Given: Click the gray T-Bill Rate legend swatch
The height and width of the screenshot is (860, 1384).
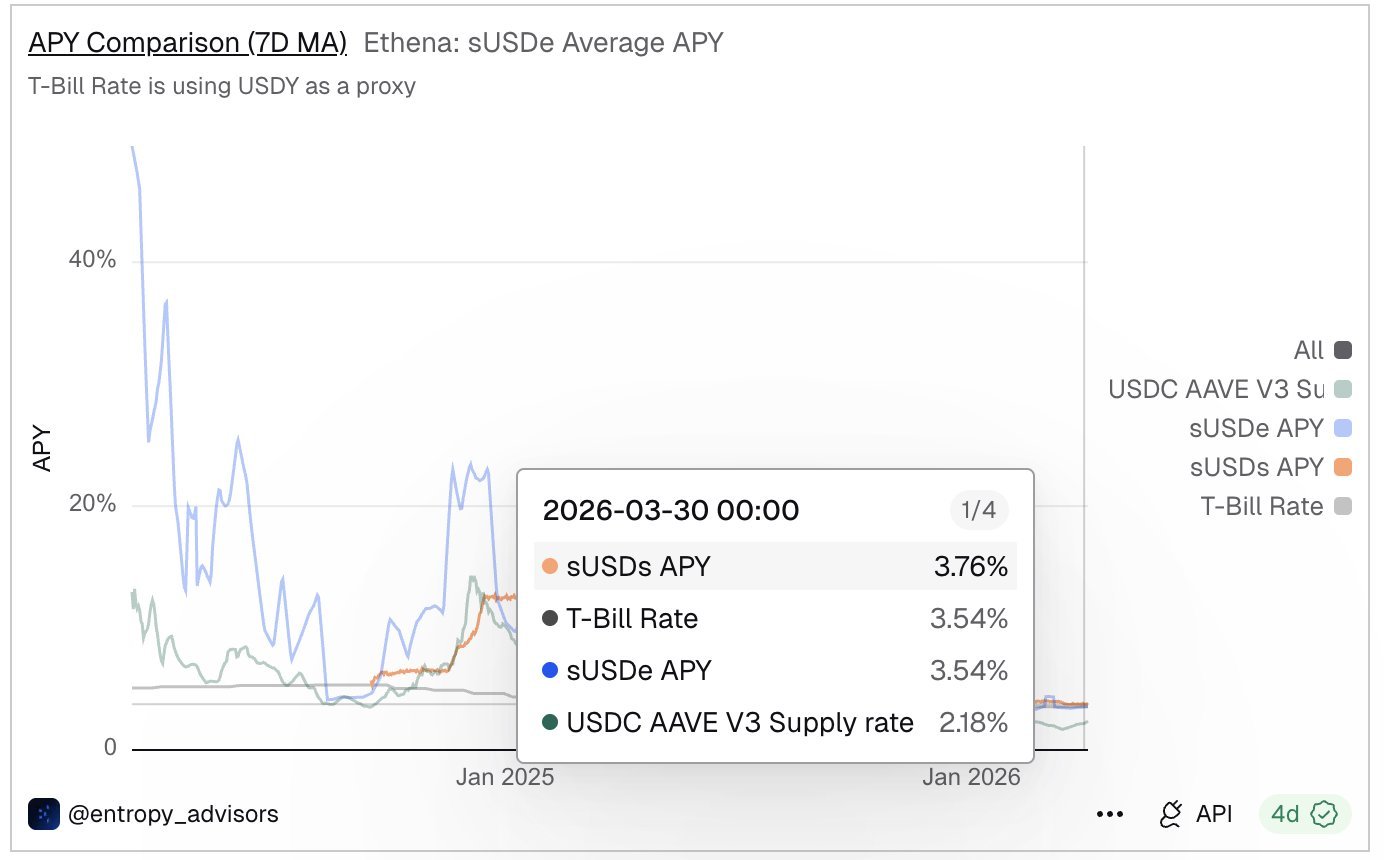Looking at the screenshot, I should click(x=1343, y=506).
